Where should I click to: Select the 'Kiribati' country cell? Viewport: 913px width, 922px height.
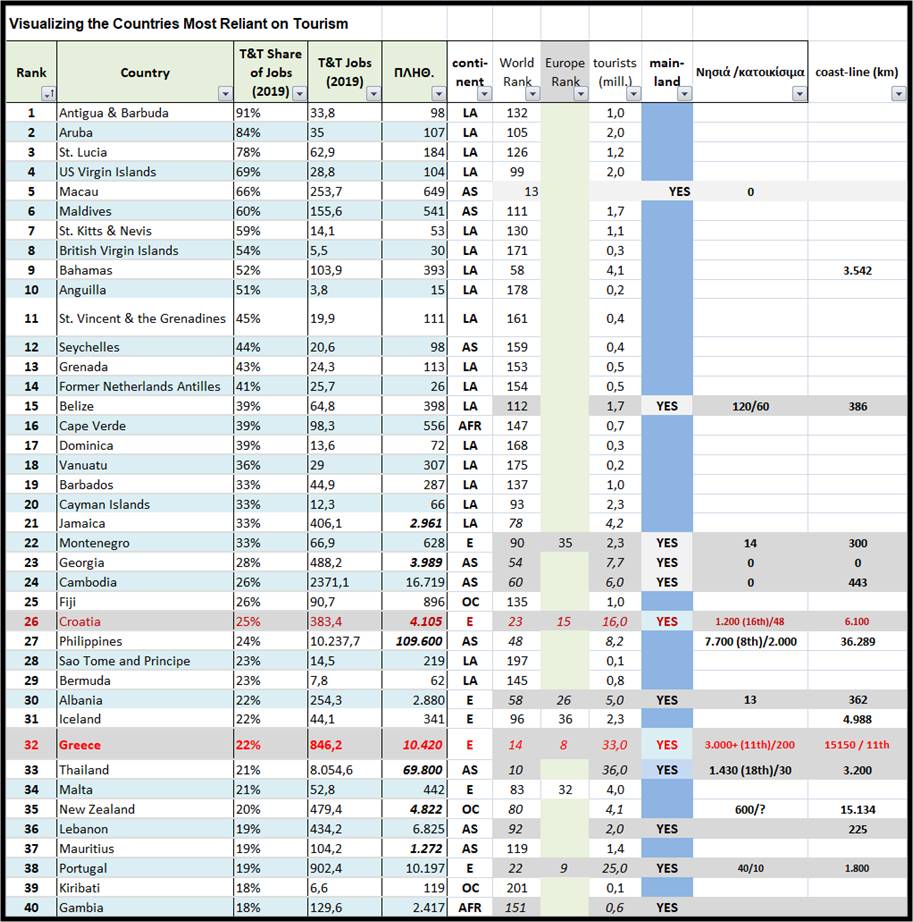tap(145, 888)
